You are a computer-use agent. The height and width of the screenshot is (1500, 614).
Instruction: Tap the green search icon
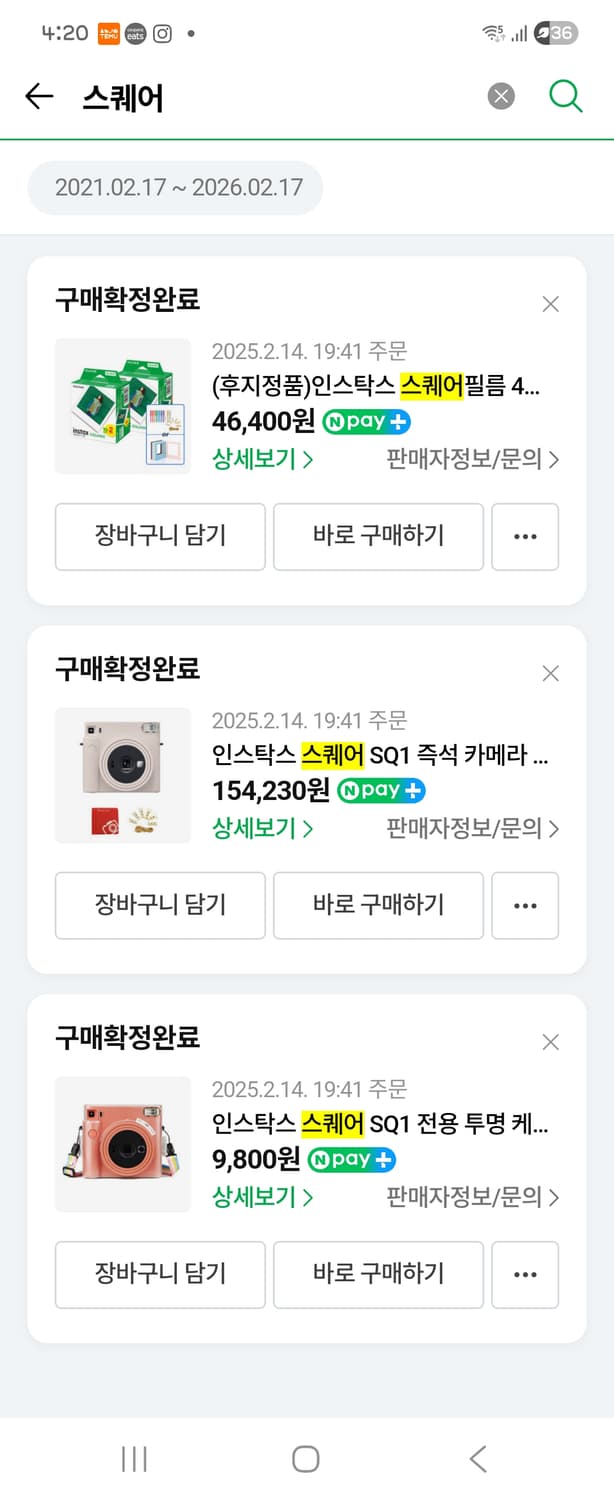[566, 95]
